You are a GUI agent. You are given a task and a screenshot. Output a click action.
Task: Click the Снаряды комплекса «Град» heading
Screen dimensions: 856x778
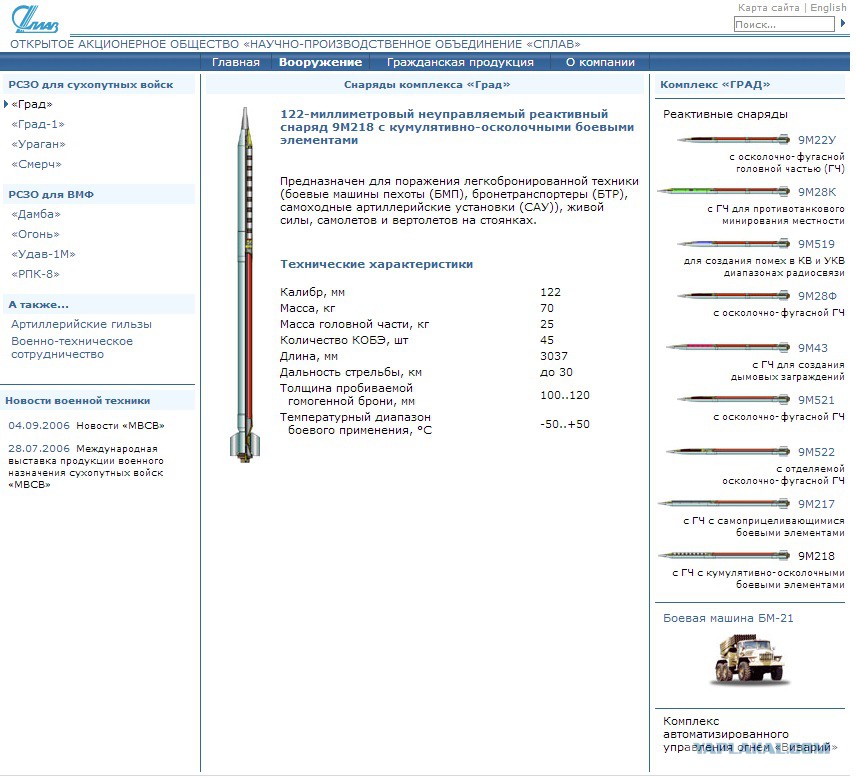coord(427,85)
